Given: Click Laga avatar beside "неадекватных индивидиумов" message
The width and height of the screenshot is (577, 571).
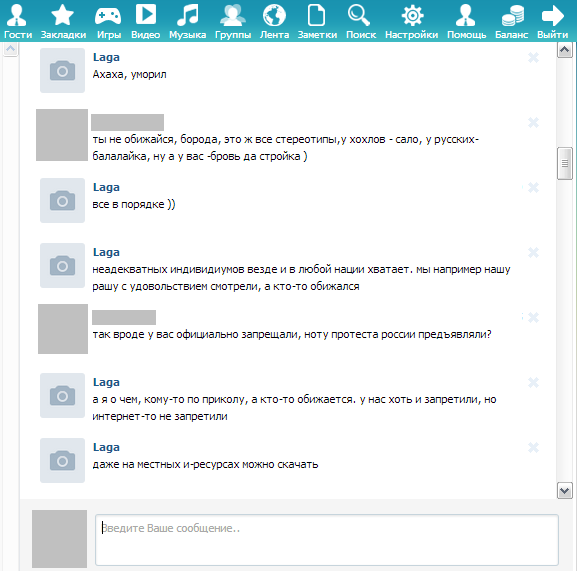Looking at the screenshot, I should click(62, 265).
